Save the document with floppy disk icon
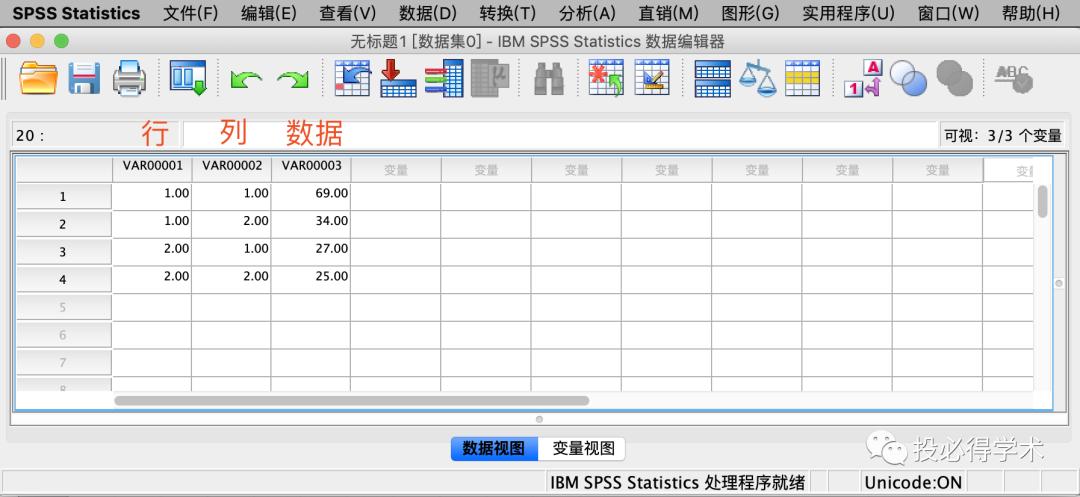The image size is (1080, 497). (x=84, y=78)
